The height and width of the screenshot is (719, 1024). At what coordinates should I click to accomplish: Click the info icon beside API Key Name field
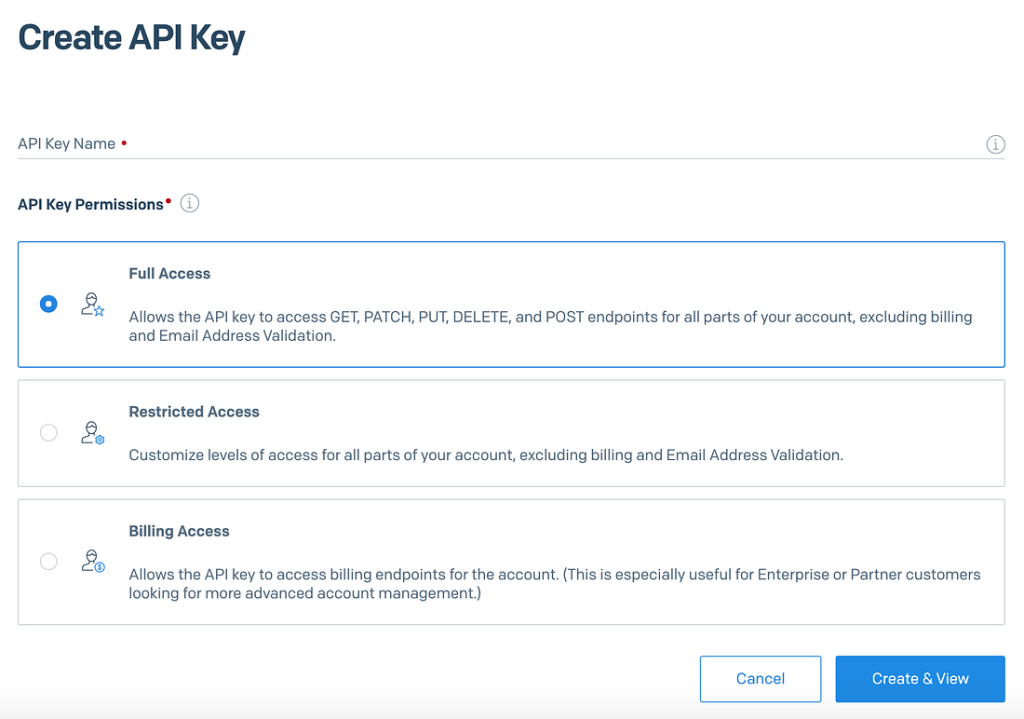tap(995, 144)
